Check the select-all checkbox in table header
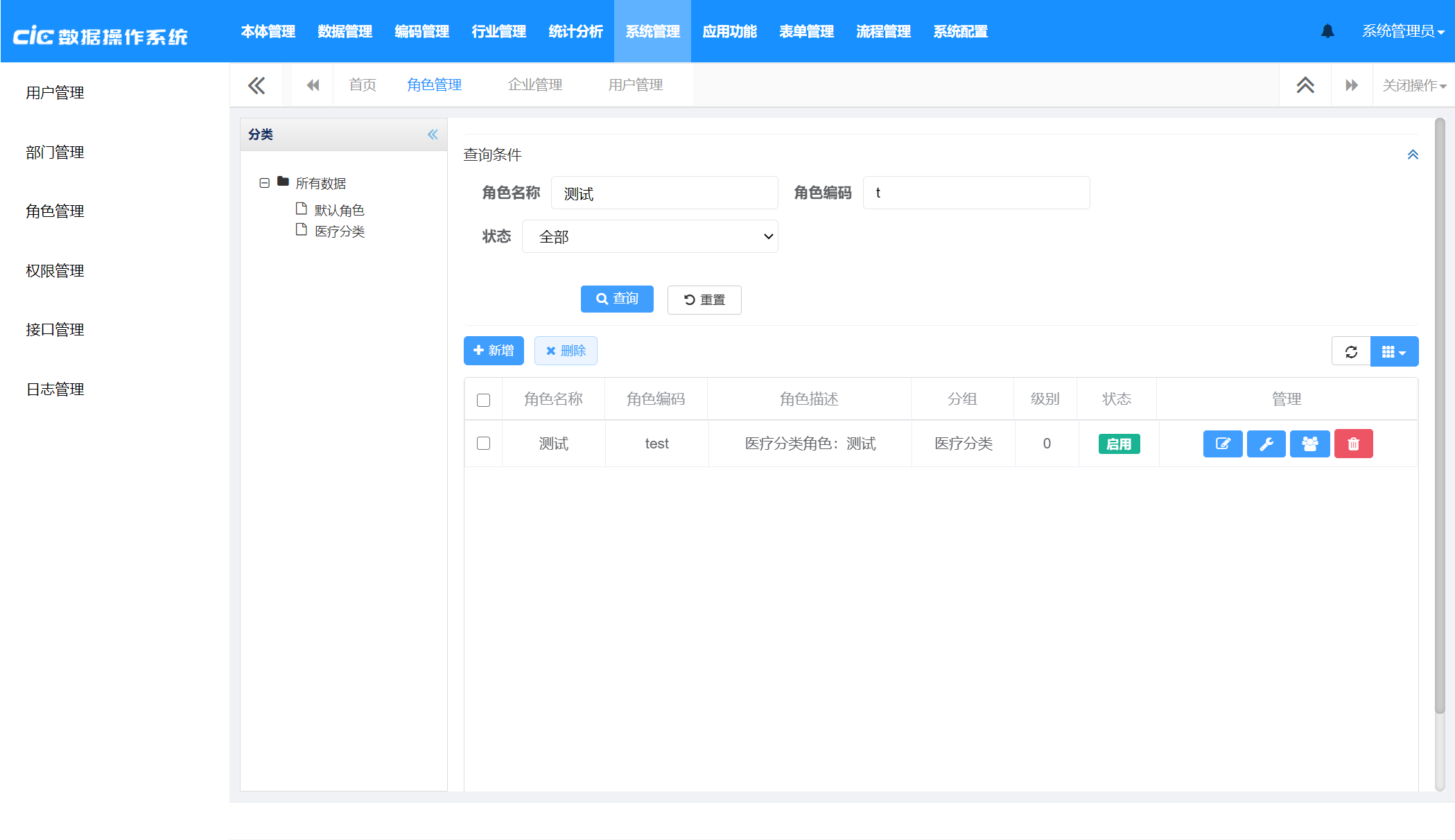This screenshot has width=1455, height=840. [x=483, y=400]
